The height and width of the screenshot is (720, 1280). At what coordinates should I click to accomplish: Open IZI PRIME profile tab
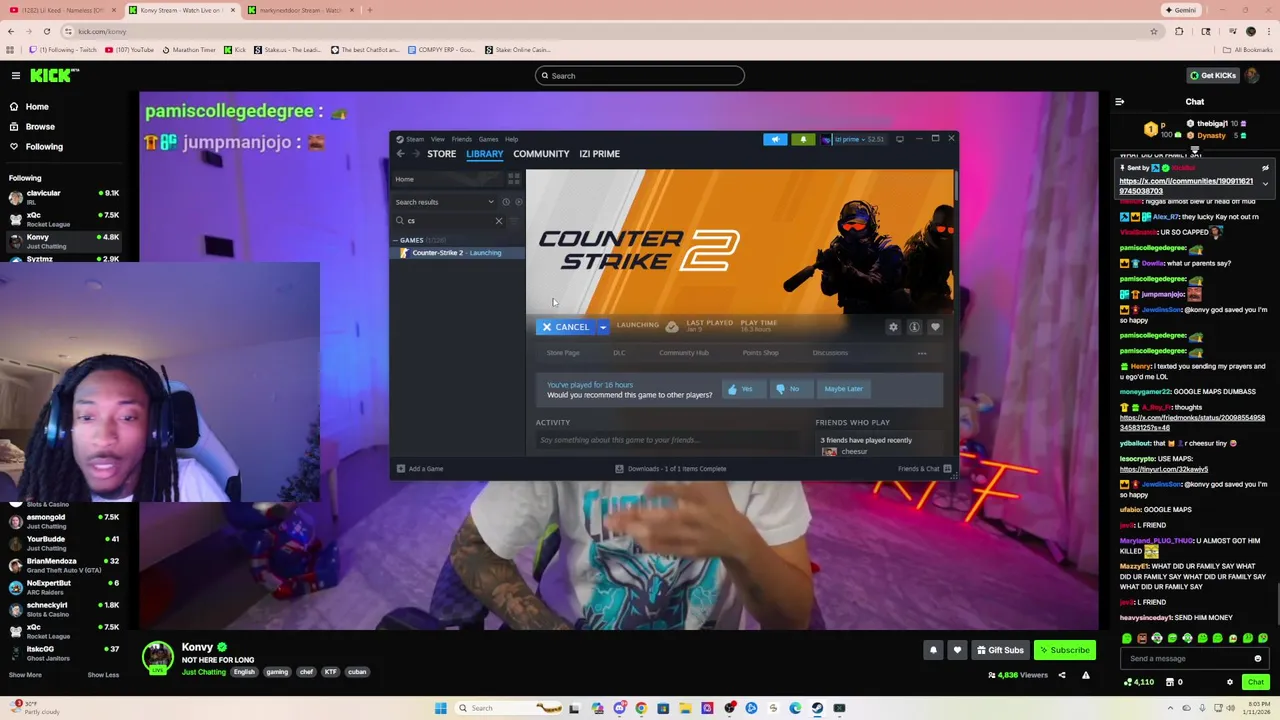click(x=599, y=154)
